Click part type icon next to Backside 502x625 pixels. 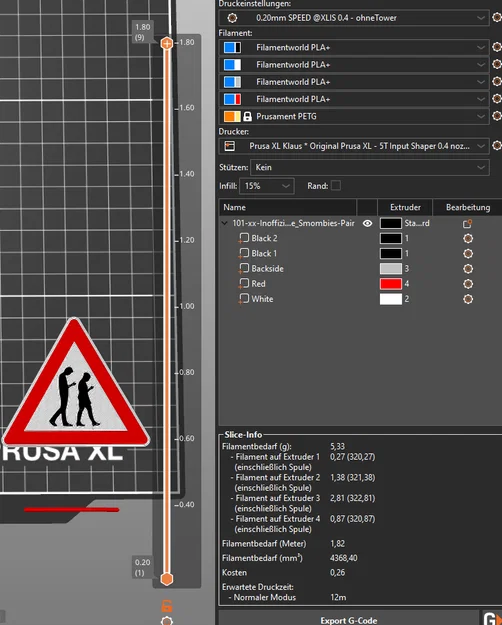(x=243, y=269)
